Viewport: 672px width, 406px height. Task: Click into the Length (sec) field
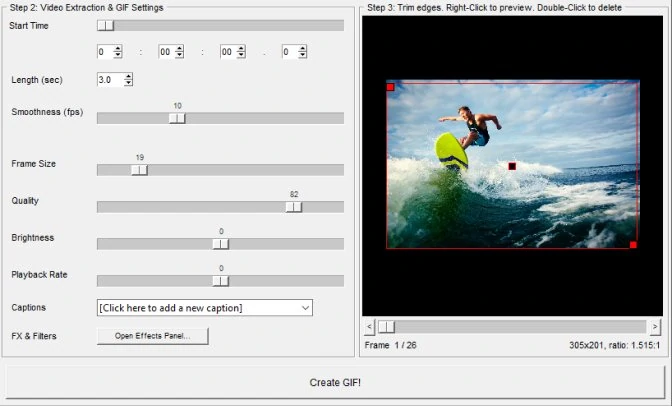(x=111, y=80)
